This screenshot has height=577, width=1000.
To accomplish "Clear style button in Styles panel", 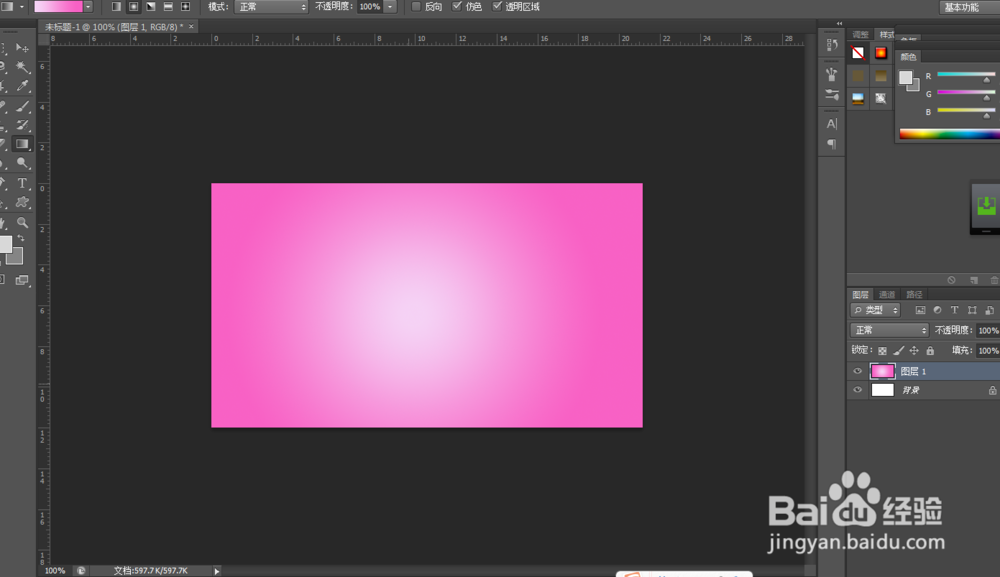I will tap(952, 280).
